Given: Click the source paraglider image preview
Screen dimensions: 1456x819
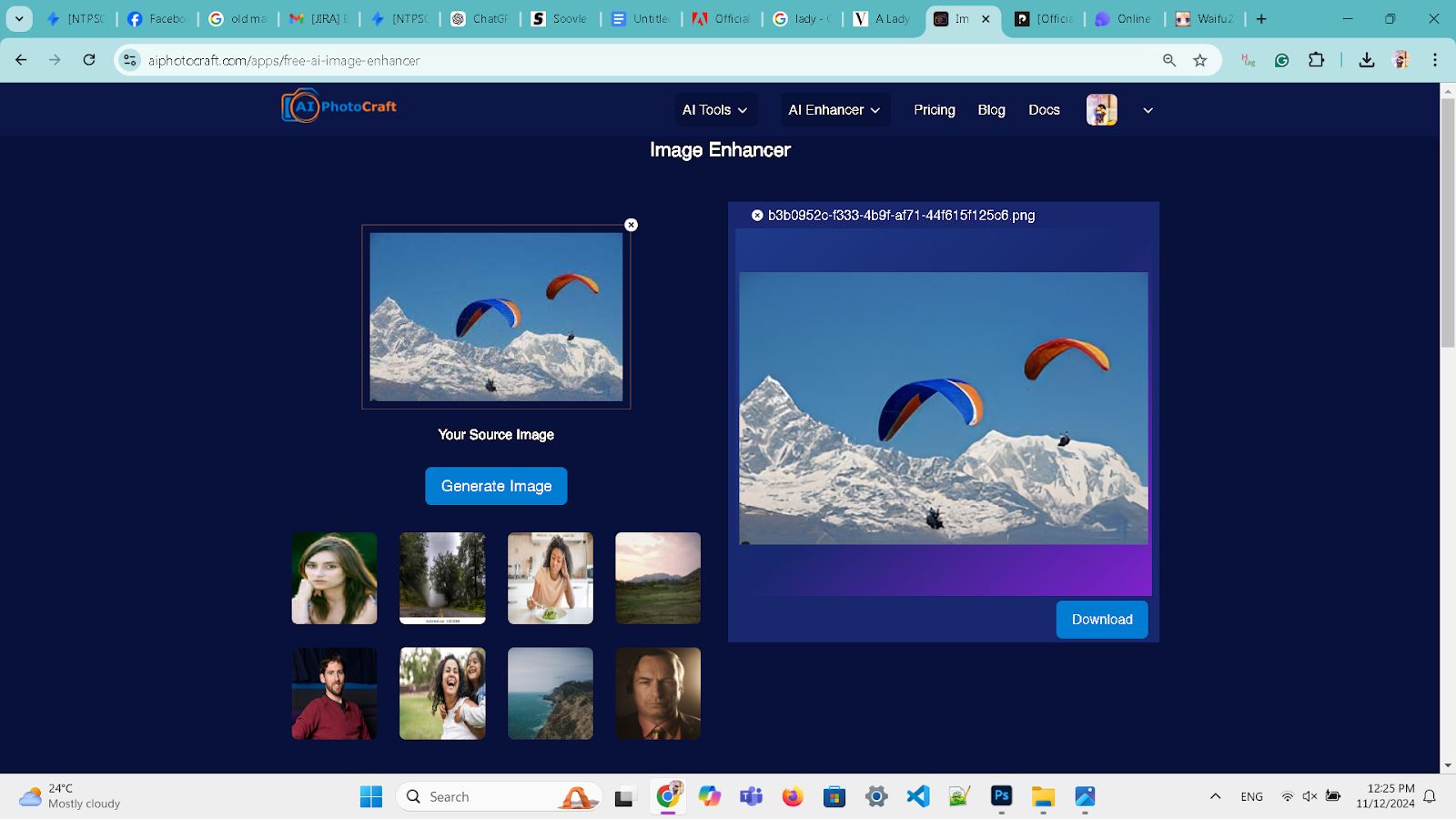Looking at the screenshot, I should pos(496,317).
